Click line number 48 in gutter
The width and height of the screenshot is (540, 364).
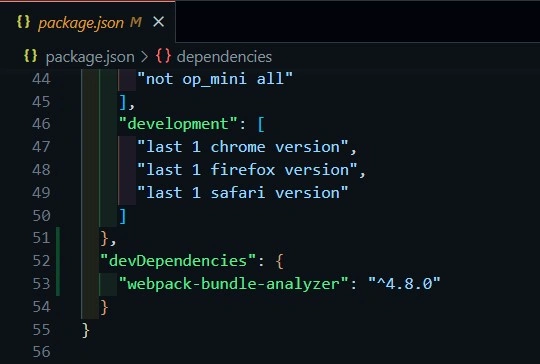pos(41,170)
